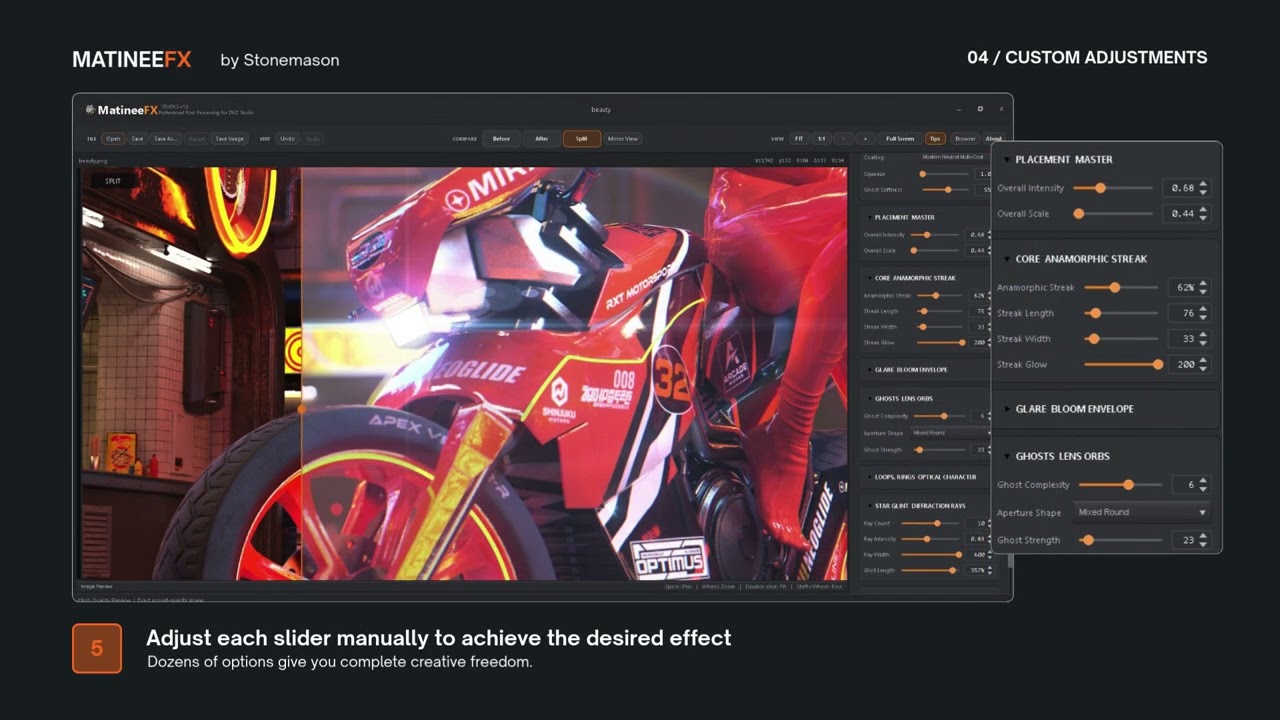The width and height of the screenshot is (1280, 720).
Task: Increment Ghost Complexity value in enlarged callout
Action: click(1203, 481)
